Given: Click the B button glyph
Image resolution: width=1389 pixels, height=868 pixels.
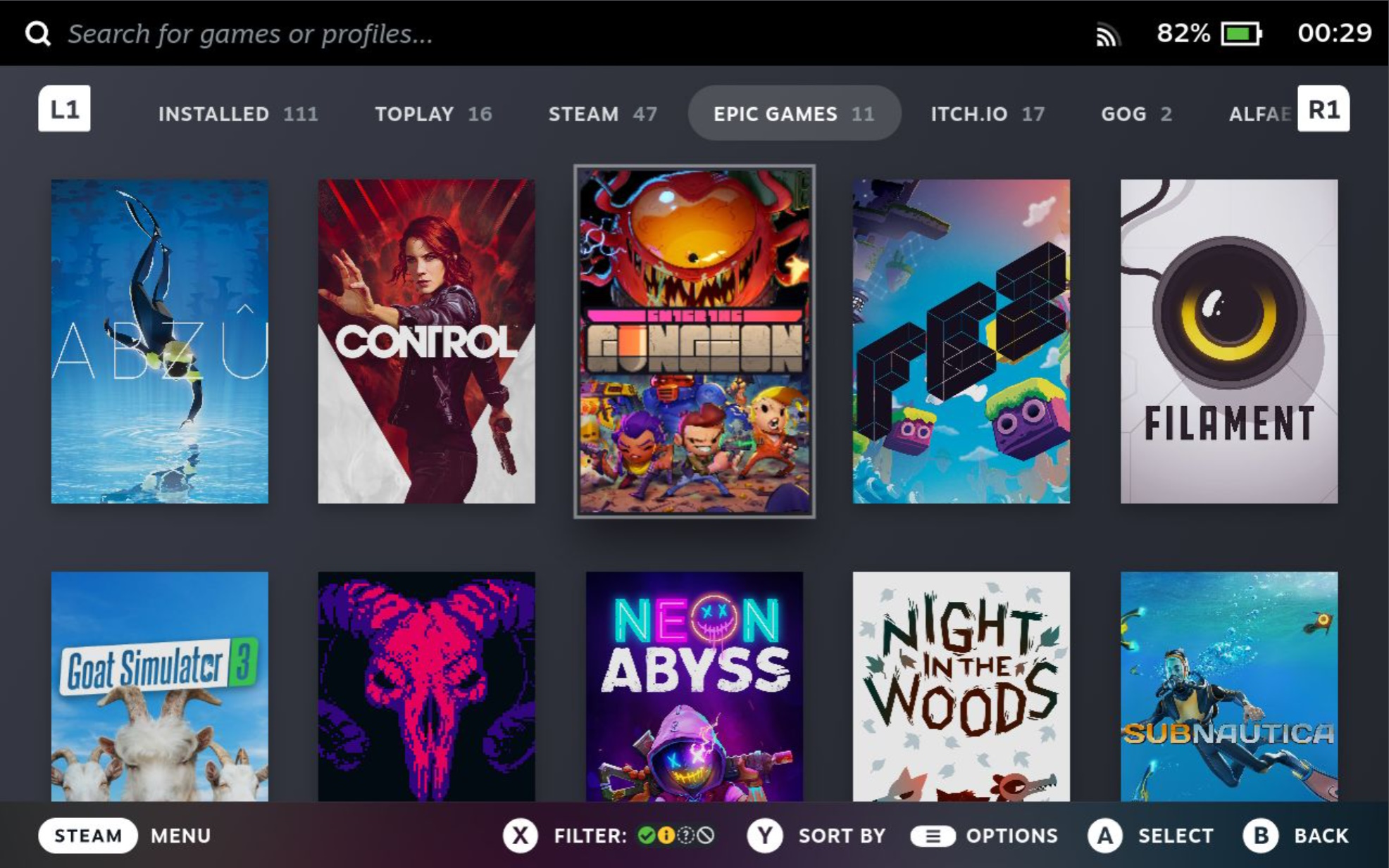Looking at the screenshot, I should coord(1260,836).
